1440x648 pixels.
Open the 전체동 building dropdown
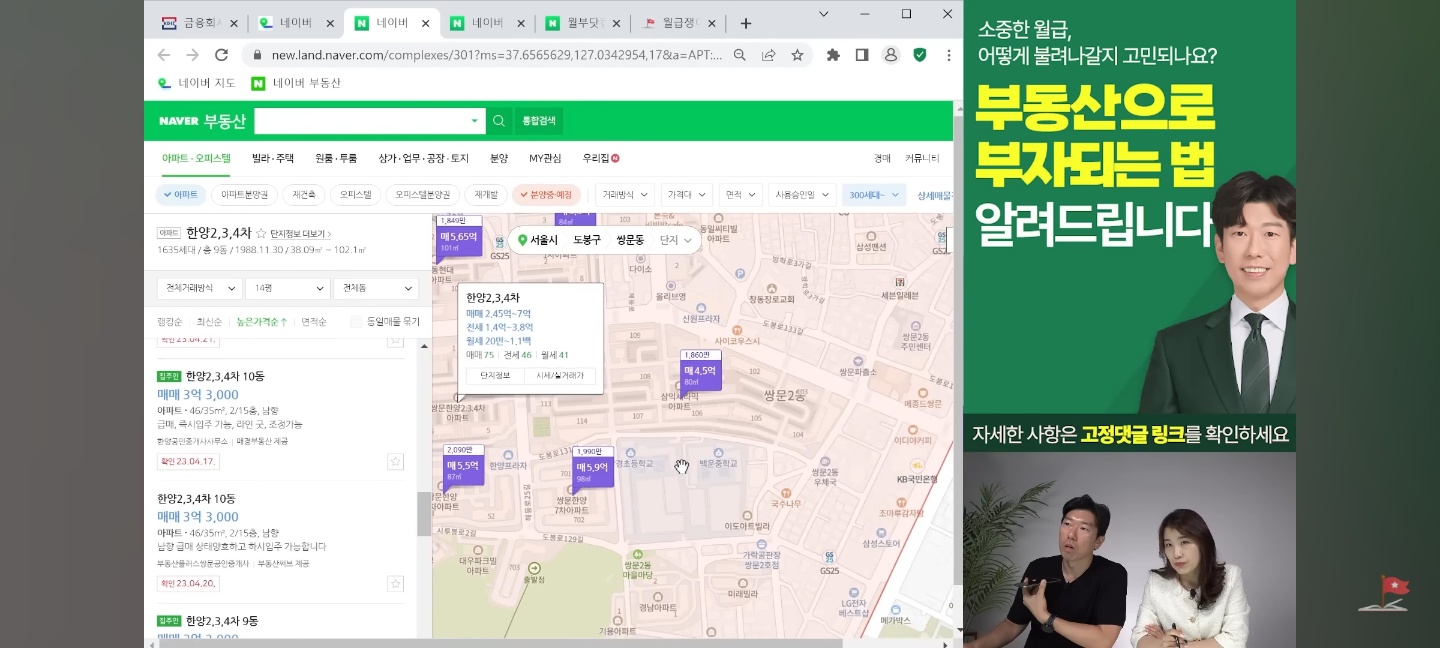coord(376,288)
